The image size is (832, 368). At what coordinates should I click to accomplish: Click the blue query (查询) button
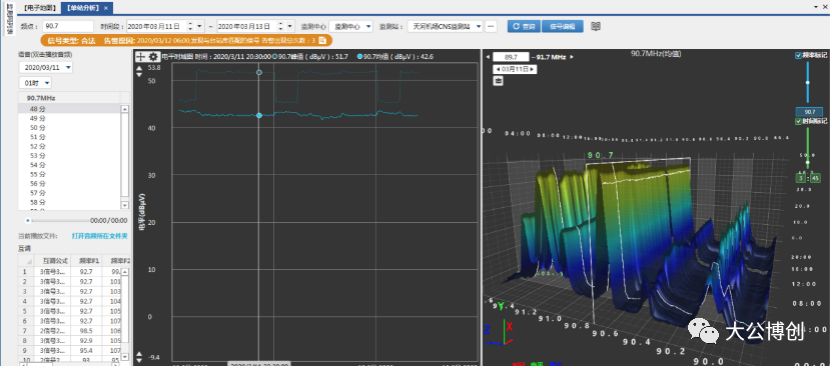pos(523,27)
